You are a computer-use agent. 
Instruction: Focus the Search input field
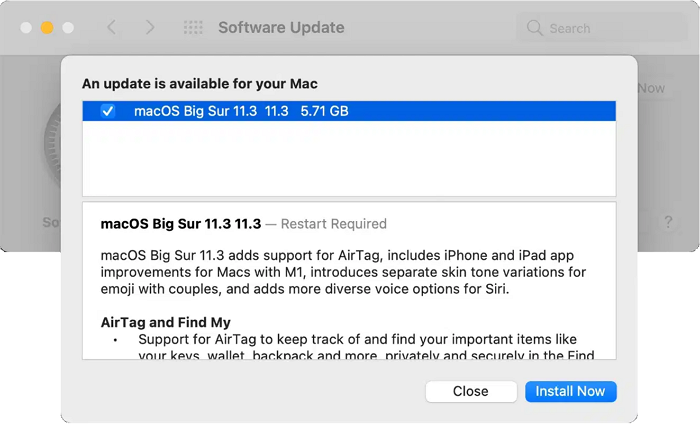click(x=610, y=28)
